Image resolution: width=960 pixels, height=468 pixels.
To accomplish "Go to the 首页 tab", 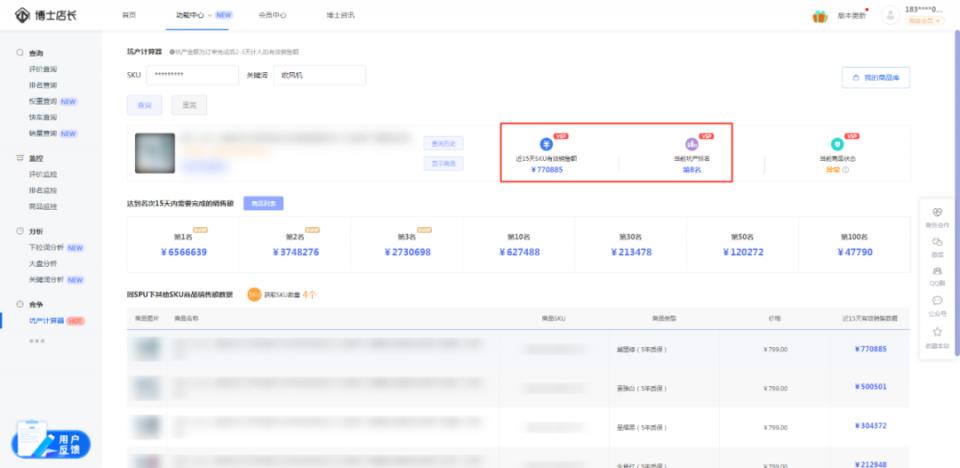I will [129, 15].
